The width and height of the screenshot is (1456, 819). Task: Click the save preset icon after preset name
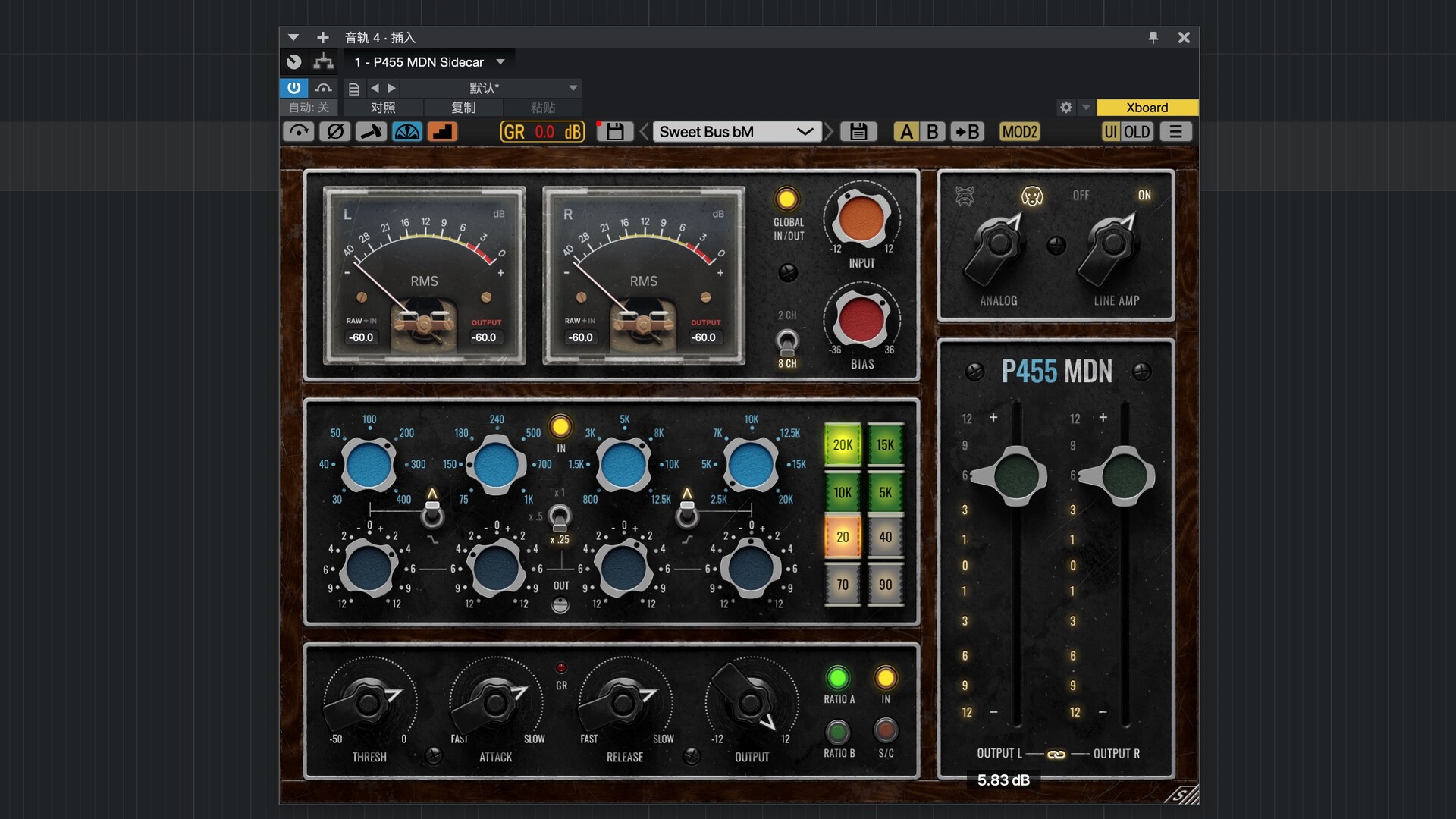pyautogui.click(x=858, y=132)
